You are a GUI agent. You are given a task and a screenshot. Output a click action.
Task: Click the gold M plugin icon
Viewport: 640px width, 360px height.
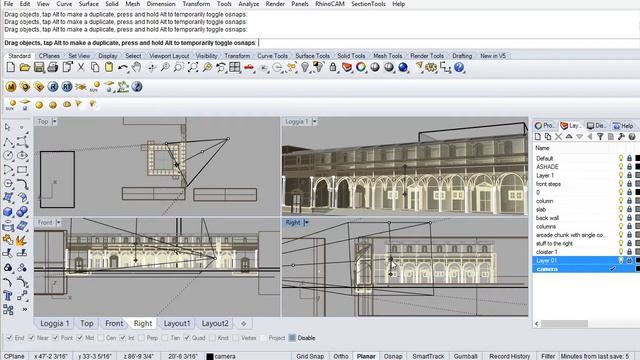[11, 87]
